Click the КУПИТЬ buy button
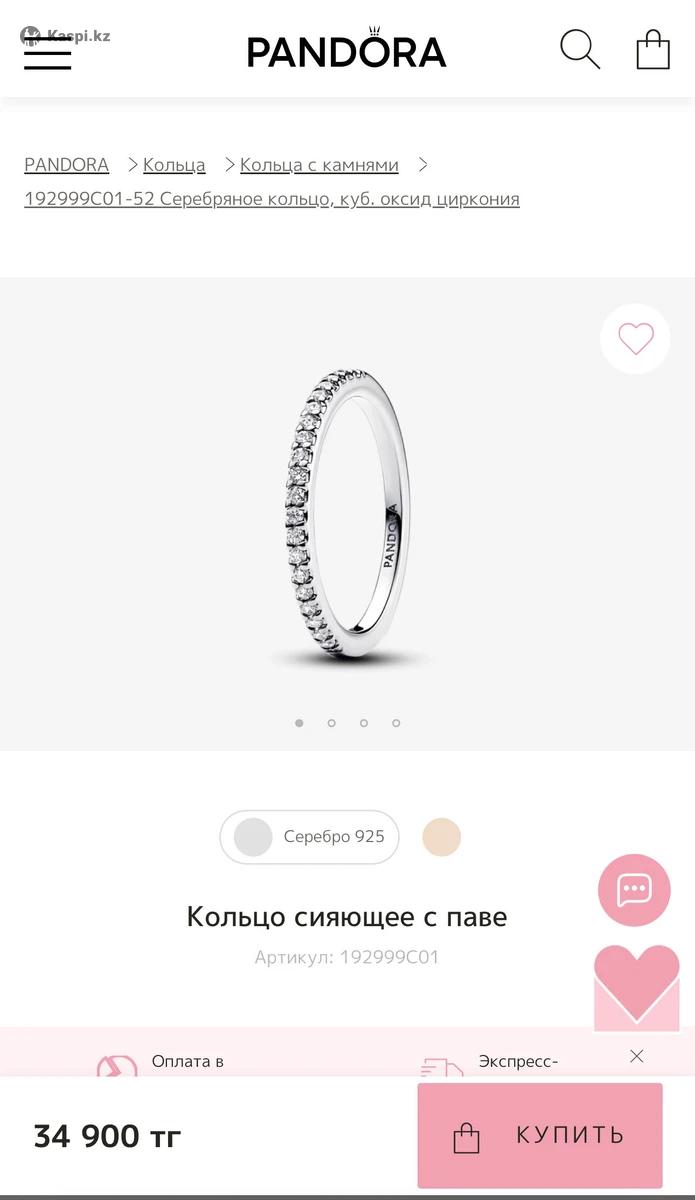Image resolution: width=695 pixels, height=1200 pixels. pos(540,1135)
